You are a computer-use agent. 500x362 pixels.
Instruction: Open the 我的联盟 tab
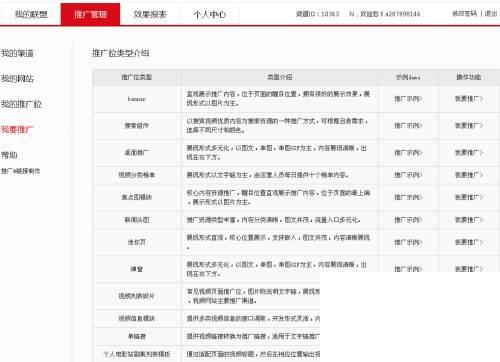31,14
